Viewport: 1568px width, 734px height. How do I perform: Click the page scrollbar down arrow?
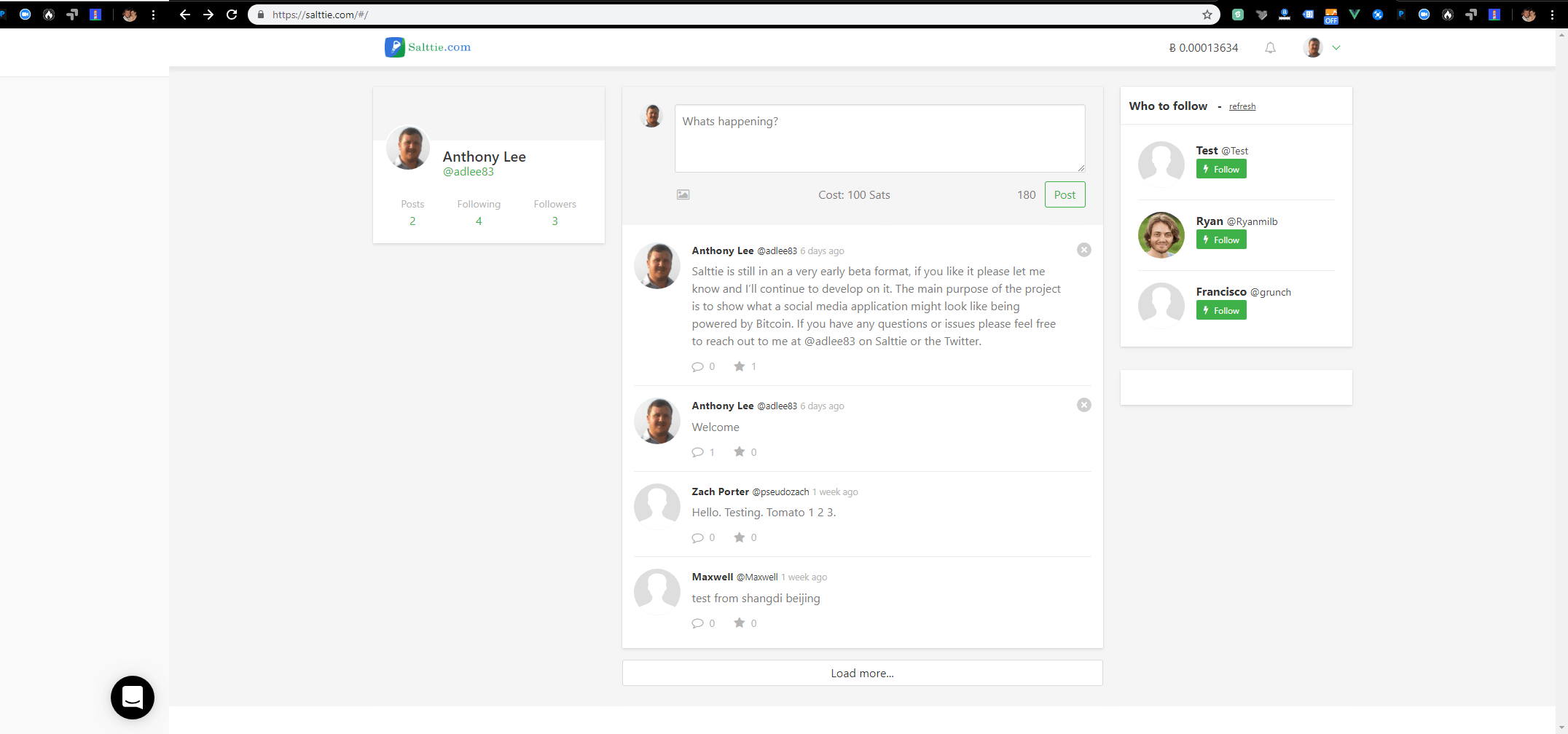click(x=1561, y=727)
